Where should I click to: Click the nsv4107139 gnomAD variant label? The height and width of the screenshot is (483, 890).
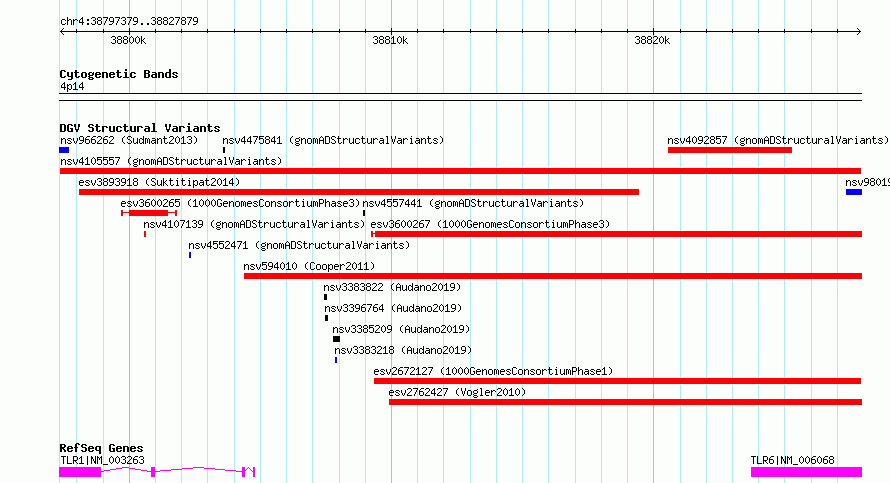coord(254,224)
